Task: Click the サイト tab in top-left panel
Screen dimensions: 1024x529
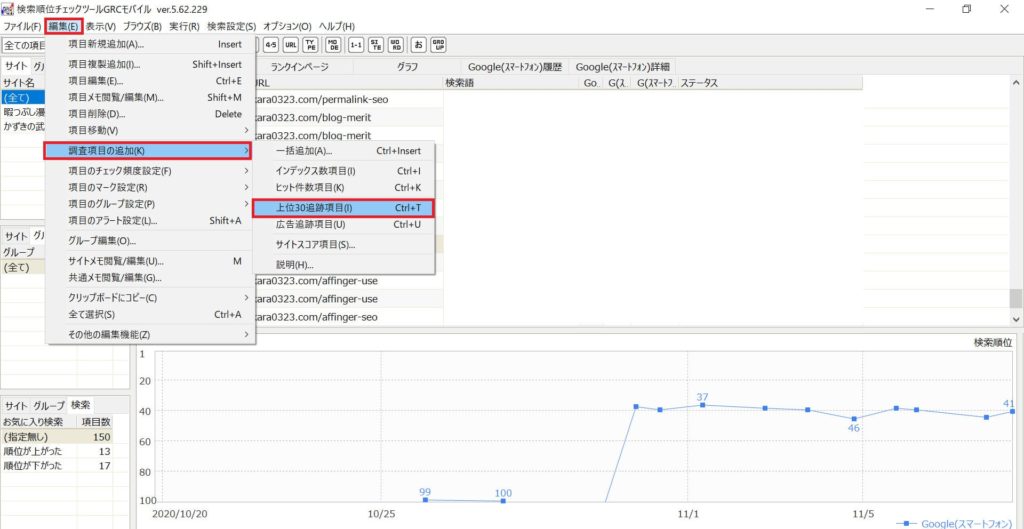Action: [16, 67]
